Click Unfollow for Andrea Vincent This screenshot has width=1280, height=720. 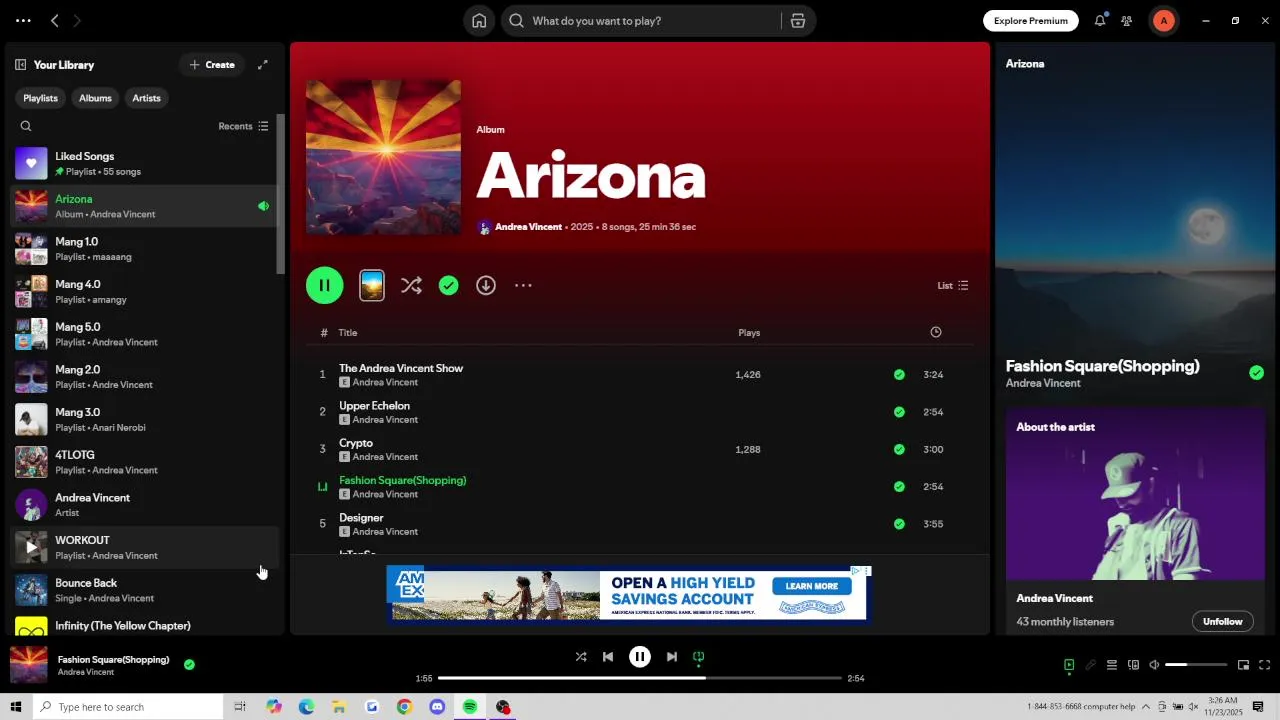coord(1222,621)
